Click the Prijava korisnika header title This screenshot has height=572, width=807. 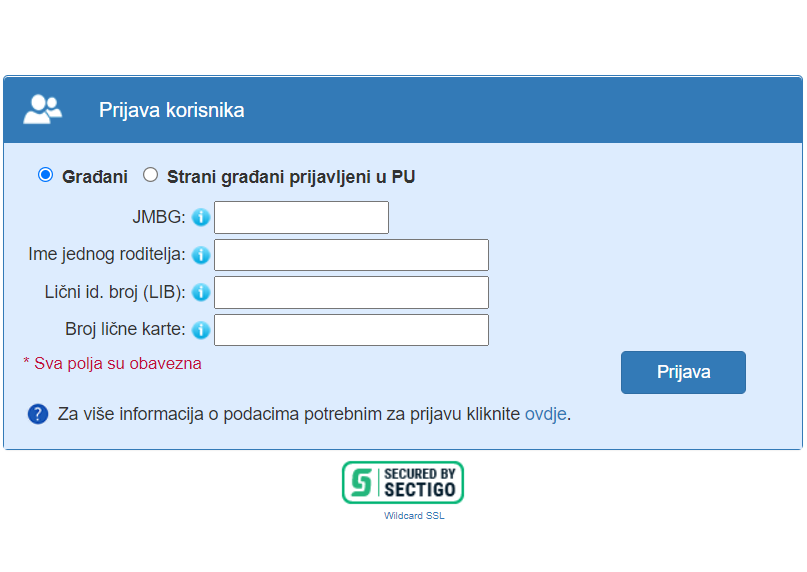[x=171, y=110]
